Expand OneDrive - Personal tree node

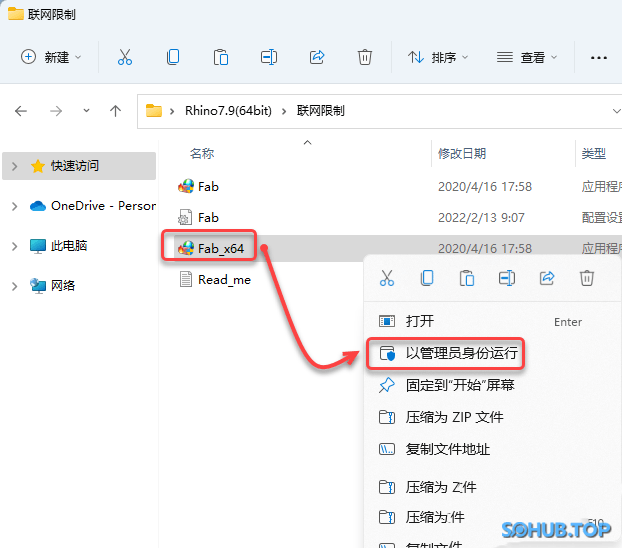15,206
